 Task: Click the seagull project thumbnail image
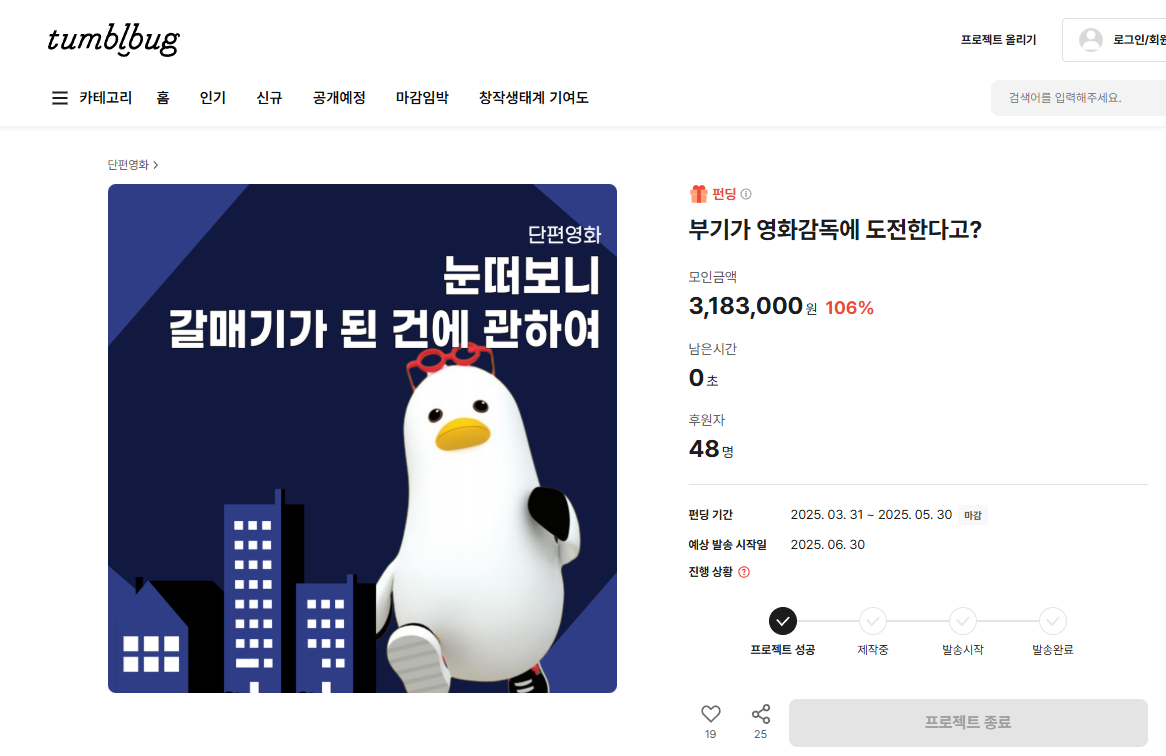coord(362,439)
